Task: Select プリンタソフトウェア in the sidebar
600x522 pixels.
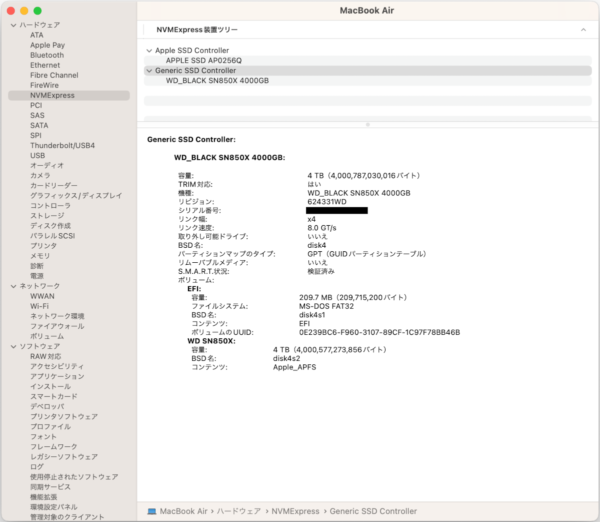Action: pos(64,417)
